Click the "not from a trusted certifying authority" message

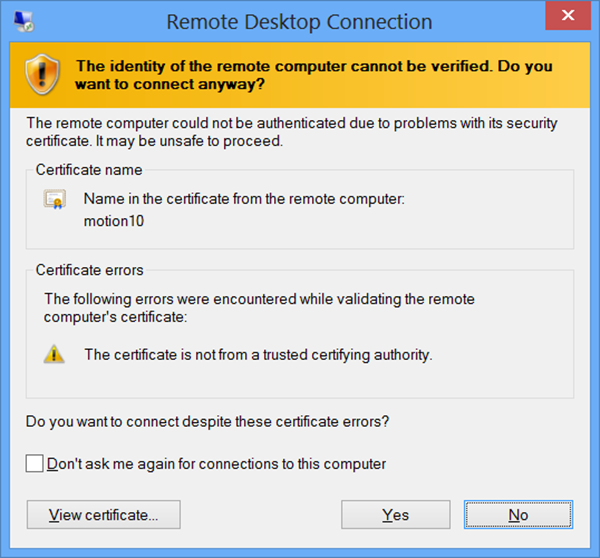258,354
